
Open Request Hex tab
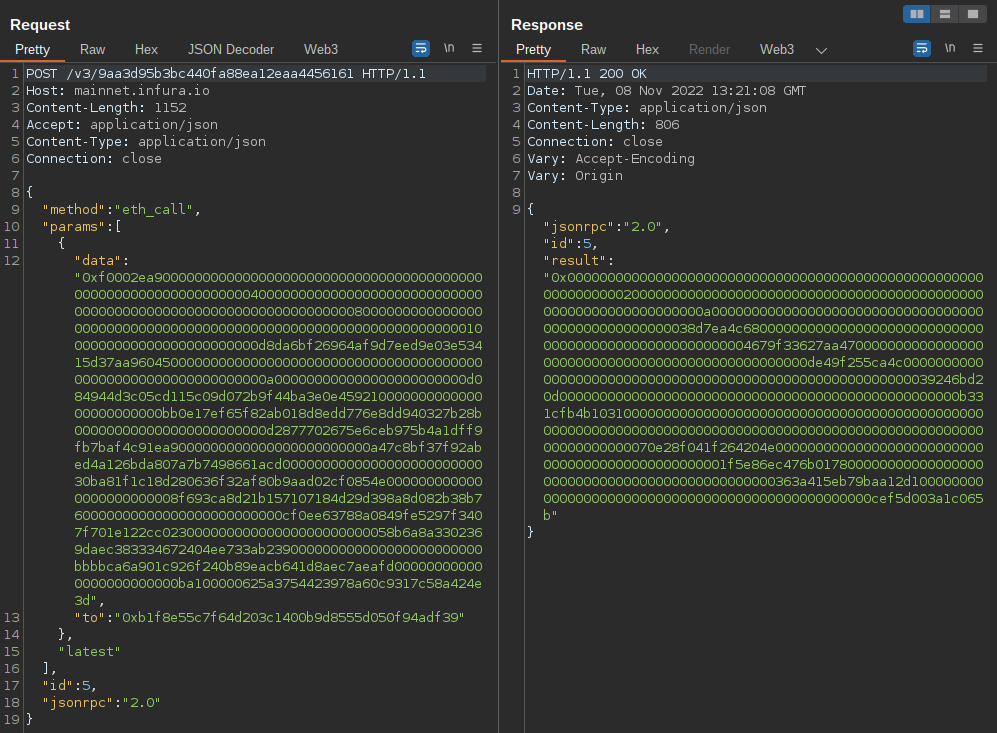click(x=146, y=50)
